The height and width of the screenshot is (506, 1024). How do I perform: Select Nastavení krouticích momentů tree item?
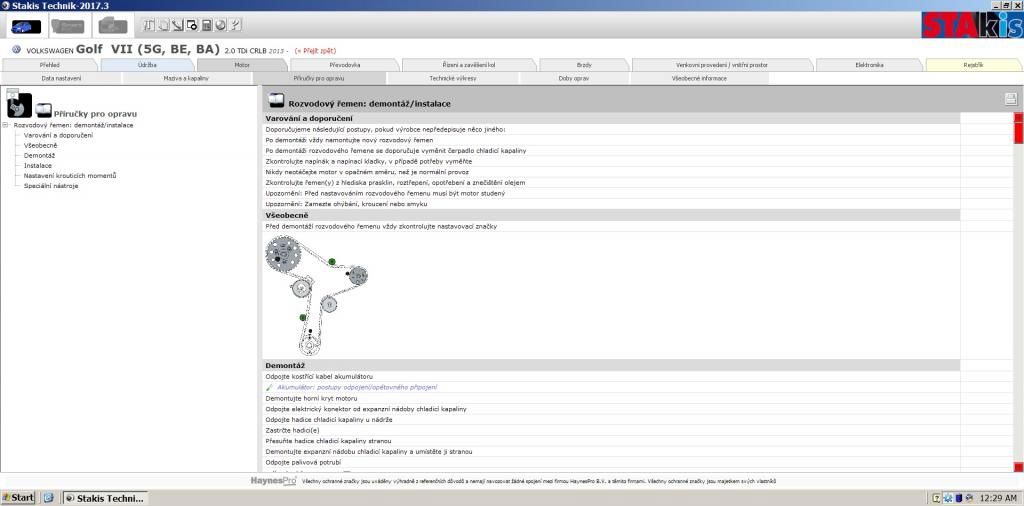pos(70,176)
